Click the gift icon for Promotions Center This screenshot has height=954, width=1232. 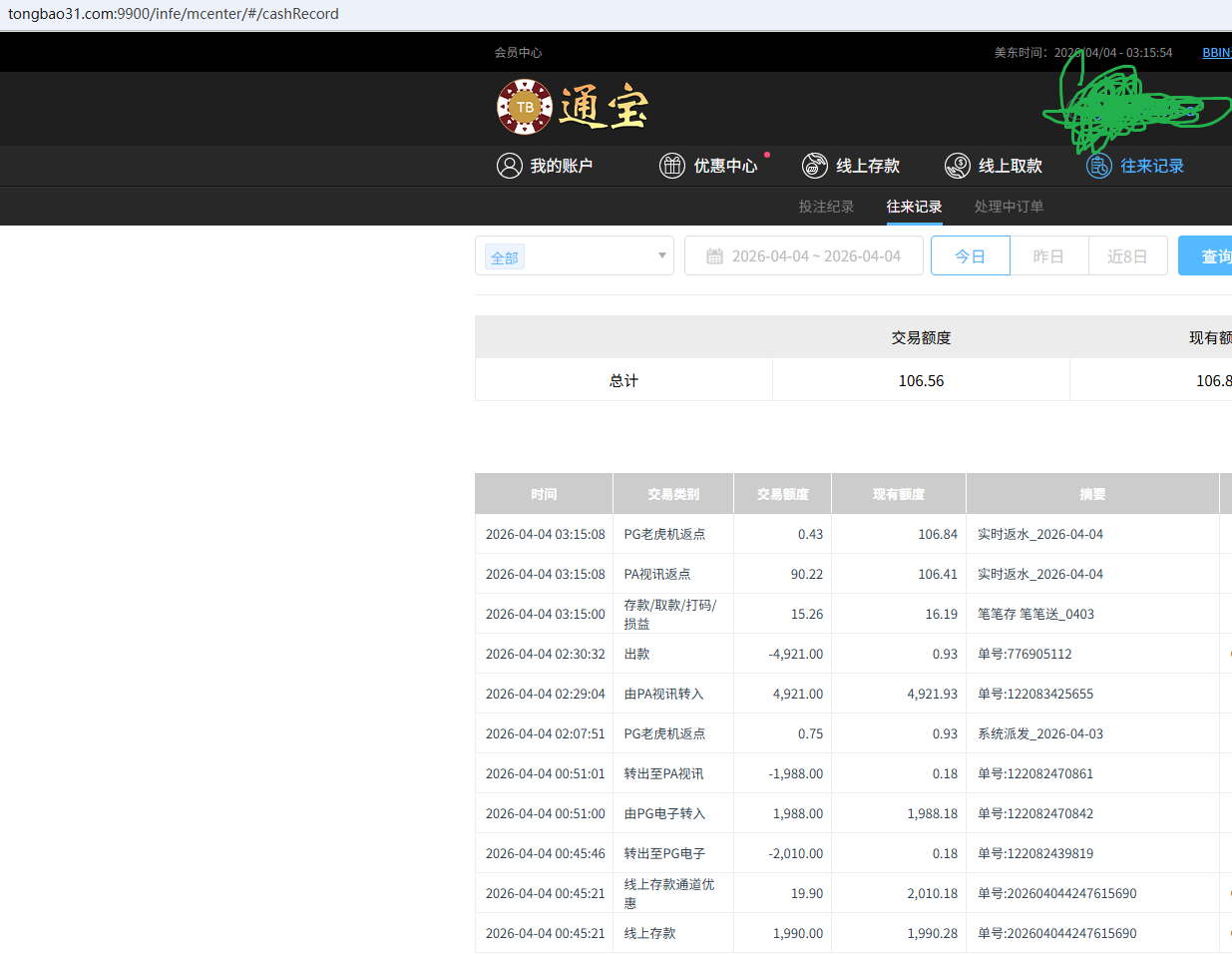pyautogui.click(x=672, y=166)
